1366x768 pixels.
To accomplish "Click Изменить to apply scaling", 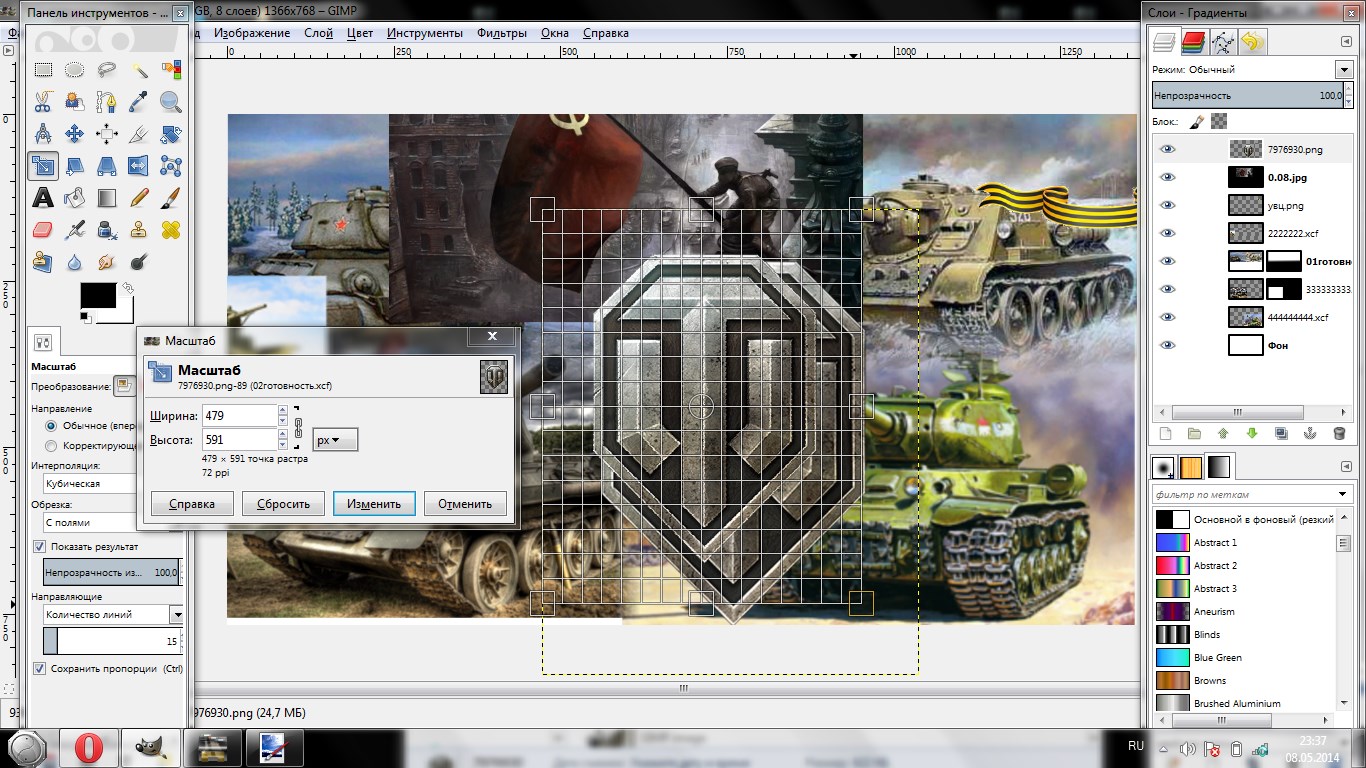I will [x=374, y=504].
